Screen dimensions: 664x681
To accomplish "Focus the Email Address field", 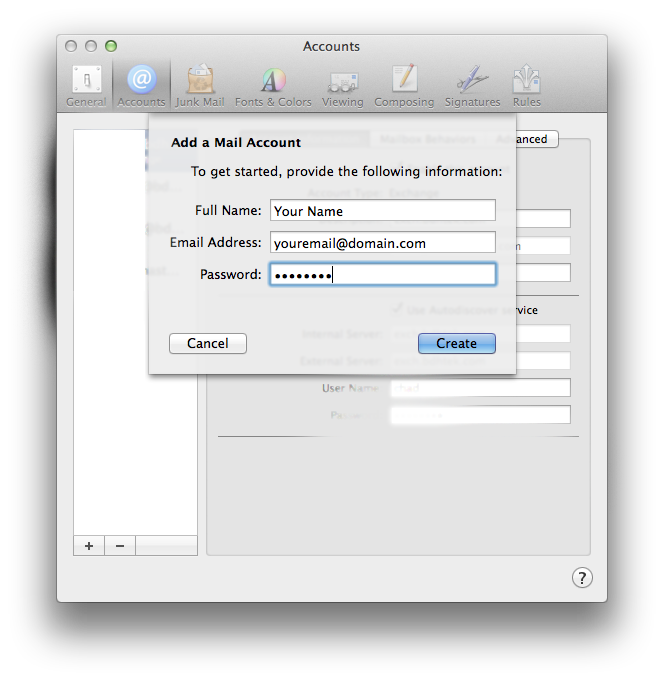I will (383, 242).
